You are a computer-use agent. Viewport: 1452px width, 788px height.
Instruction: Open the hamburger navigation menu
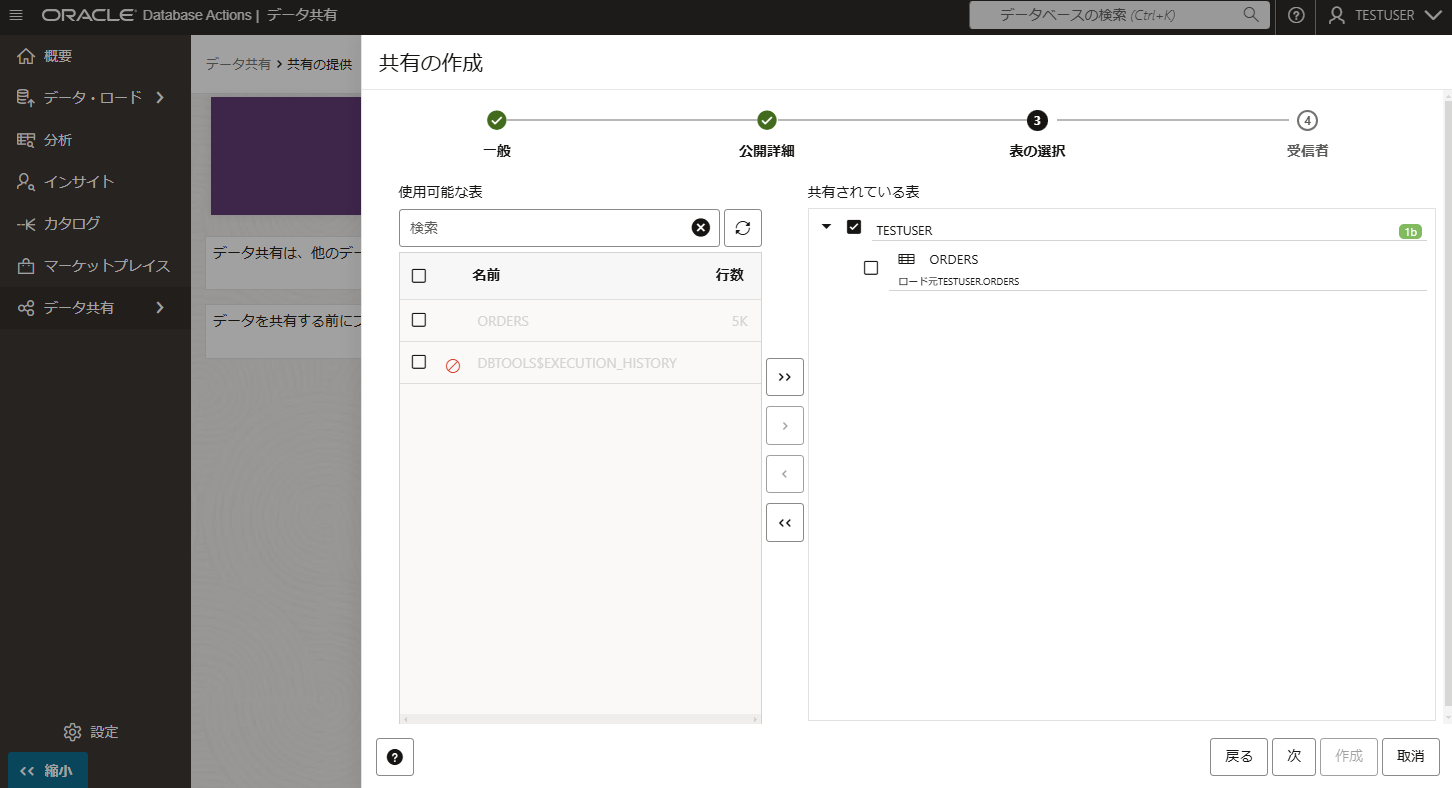16,15
